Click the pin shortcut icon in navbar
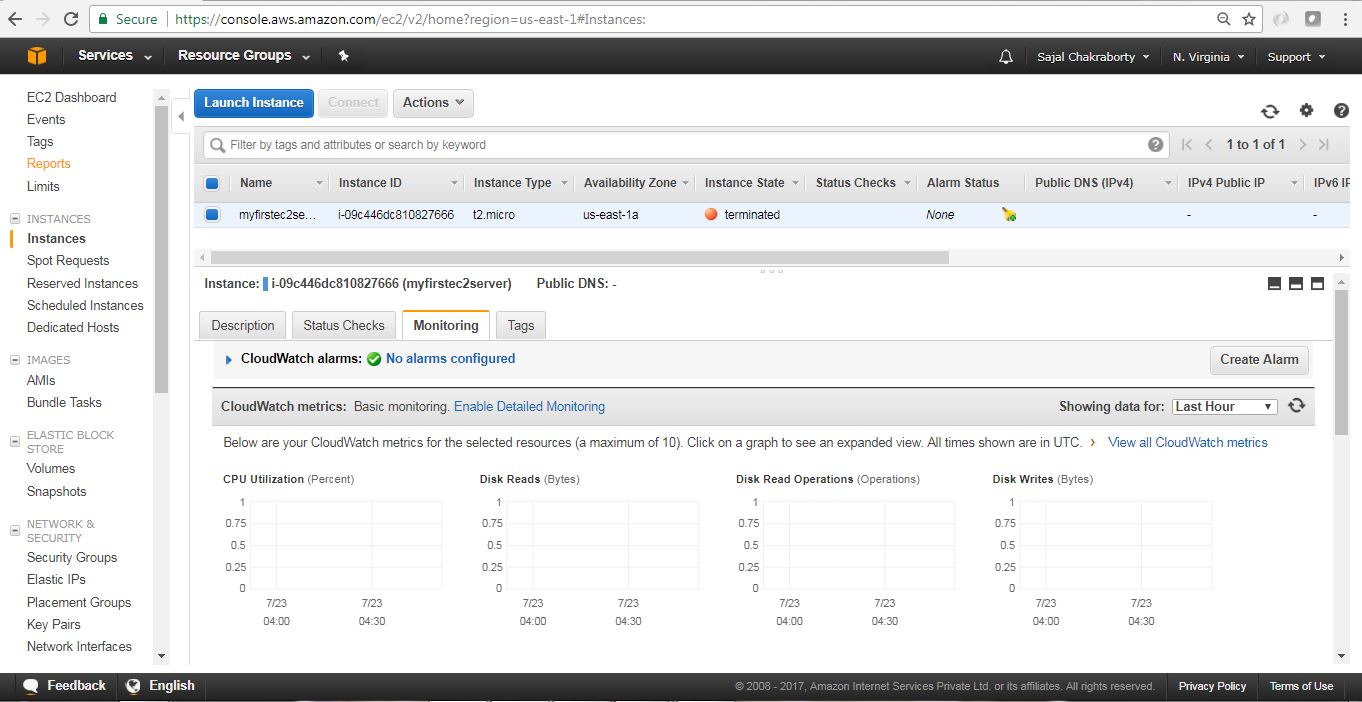This screenshot has height=702, width=1362. [x=344, y=56]
